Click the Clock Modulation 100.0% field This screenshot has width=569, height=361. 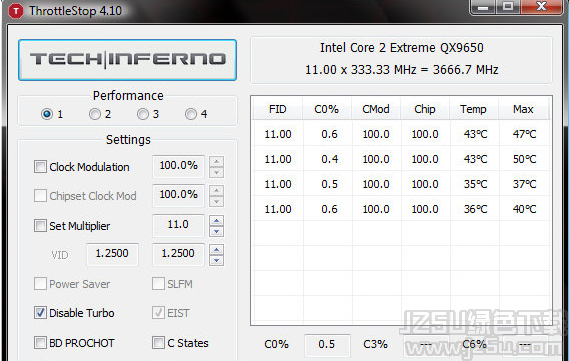tap(178, 166)
